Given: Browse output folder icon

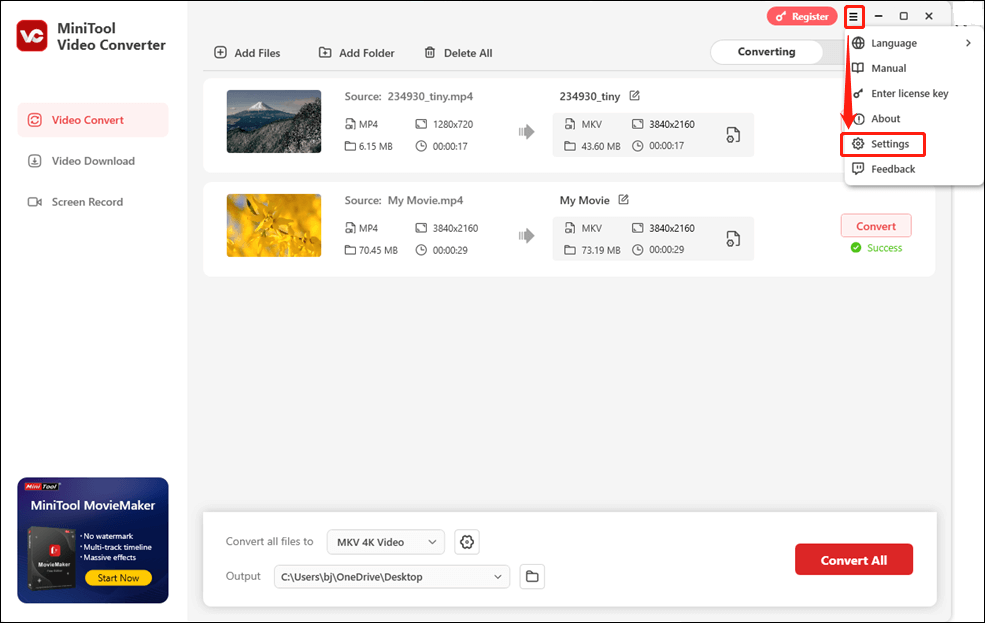Looking at the screenshot, I should pyautogui.click(x=532, y=577).
